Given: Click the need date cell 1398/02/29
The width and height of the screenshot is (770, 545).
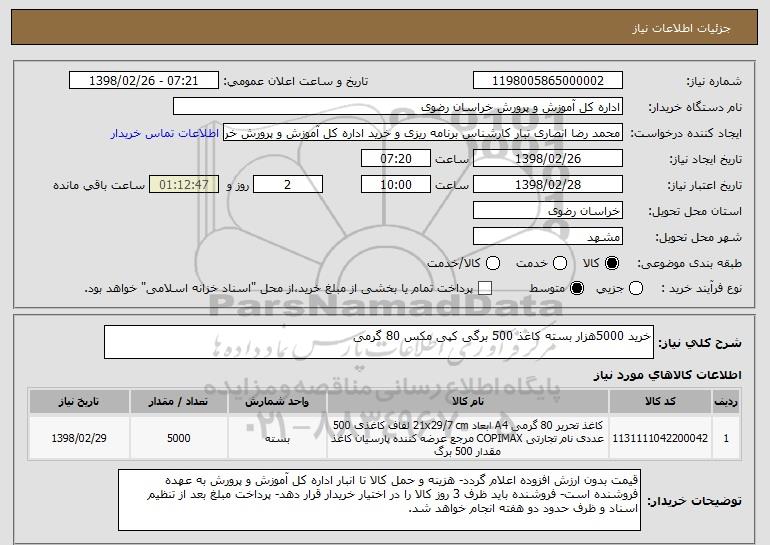Looking at the screenshot, I should tap(79, 438).
